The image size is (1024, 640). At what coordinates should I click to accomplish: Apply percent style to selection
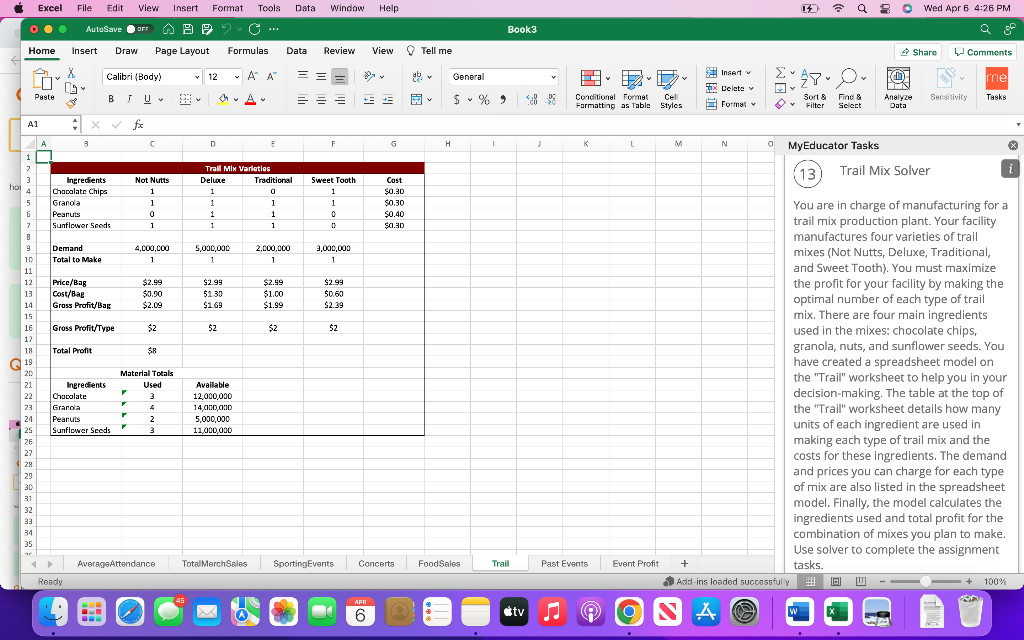coord(483,101)
